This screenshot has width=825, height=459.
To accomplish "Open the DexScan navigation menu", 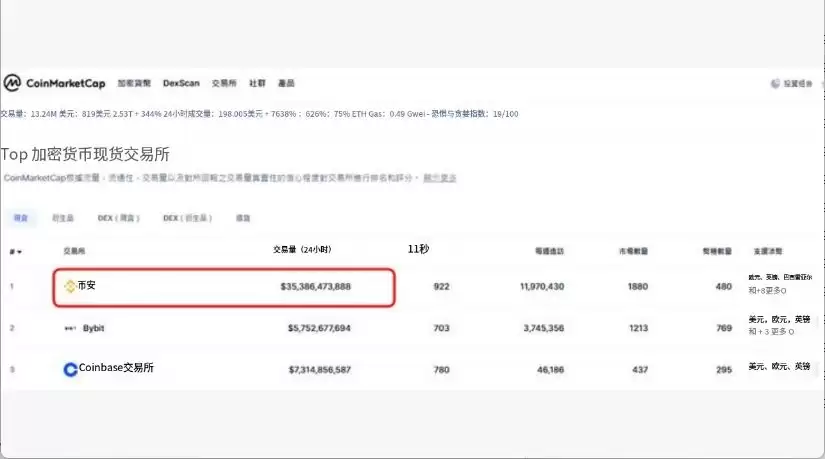I will pyautogui.click(x=182, y=84).
